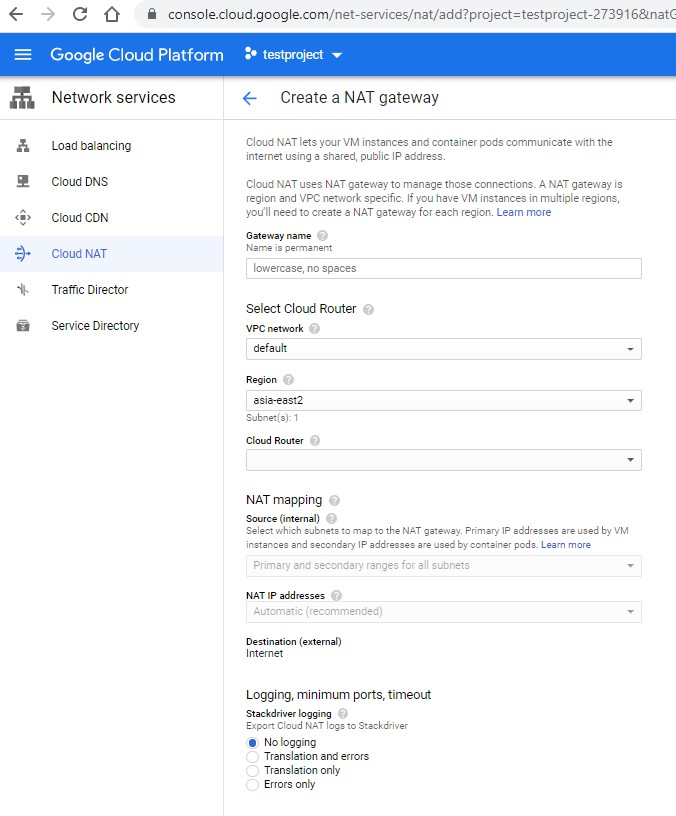Click help icon beside Stackdriver logging
The height and width of the screenshot is (816, 676).
[343, 713]
